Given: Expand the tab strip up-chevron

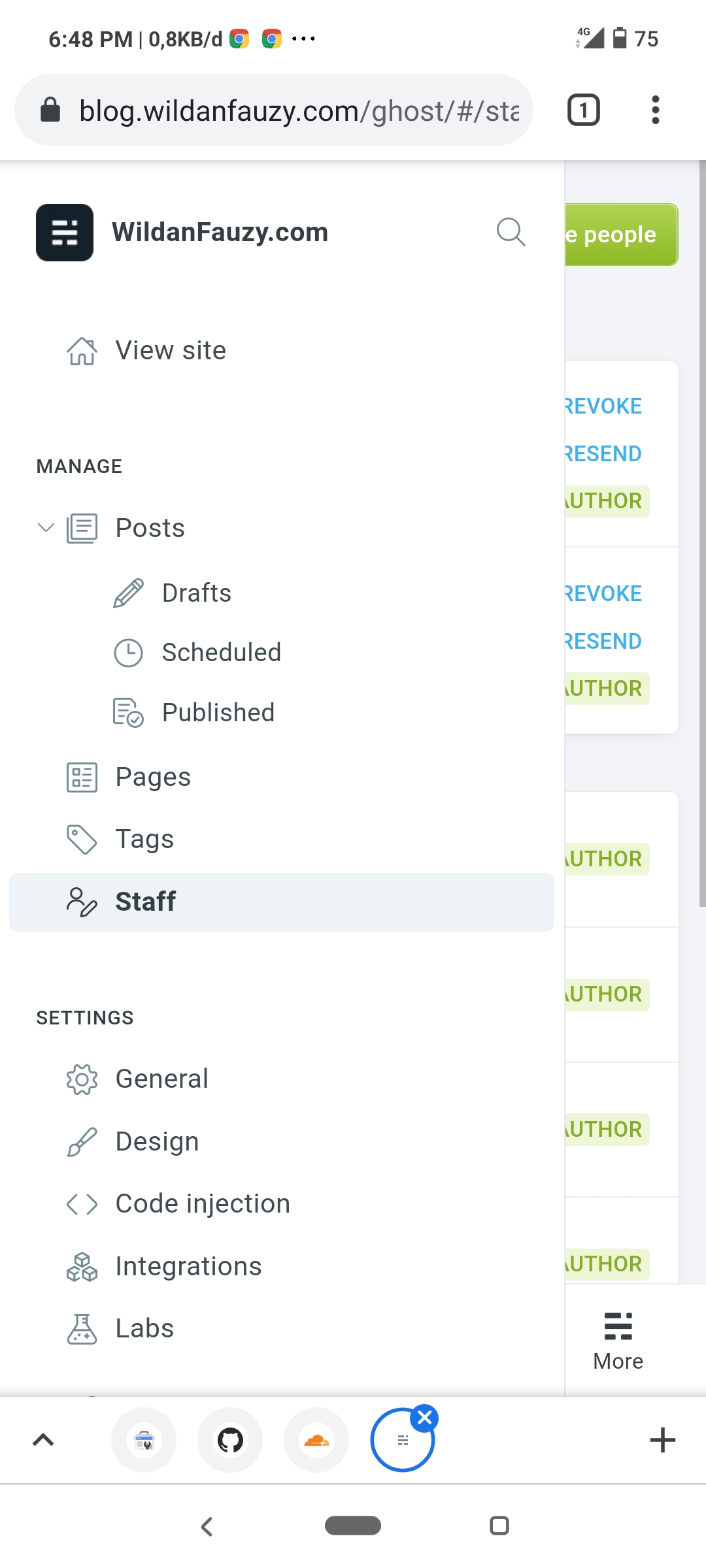Looking at the screenshot, I should point(43,1440).
